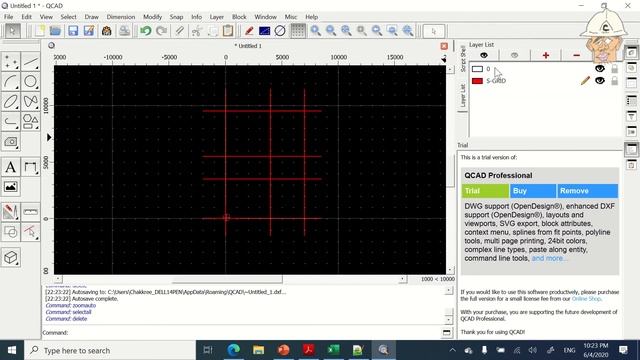Open the Line tools menu
640x360 pixels.
31,62
